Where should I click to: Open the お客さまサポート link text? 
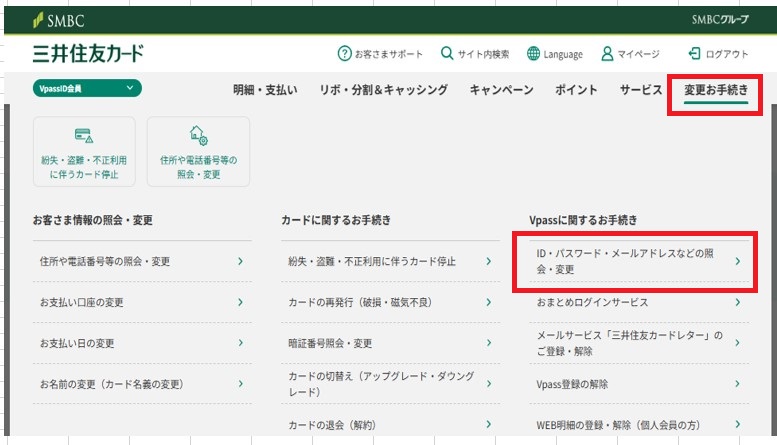(388, 54)
